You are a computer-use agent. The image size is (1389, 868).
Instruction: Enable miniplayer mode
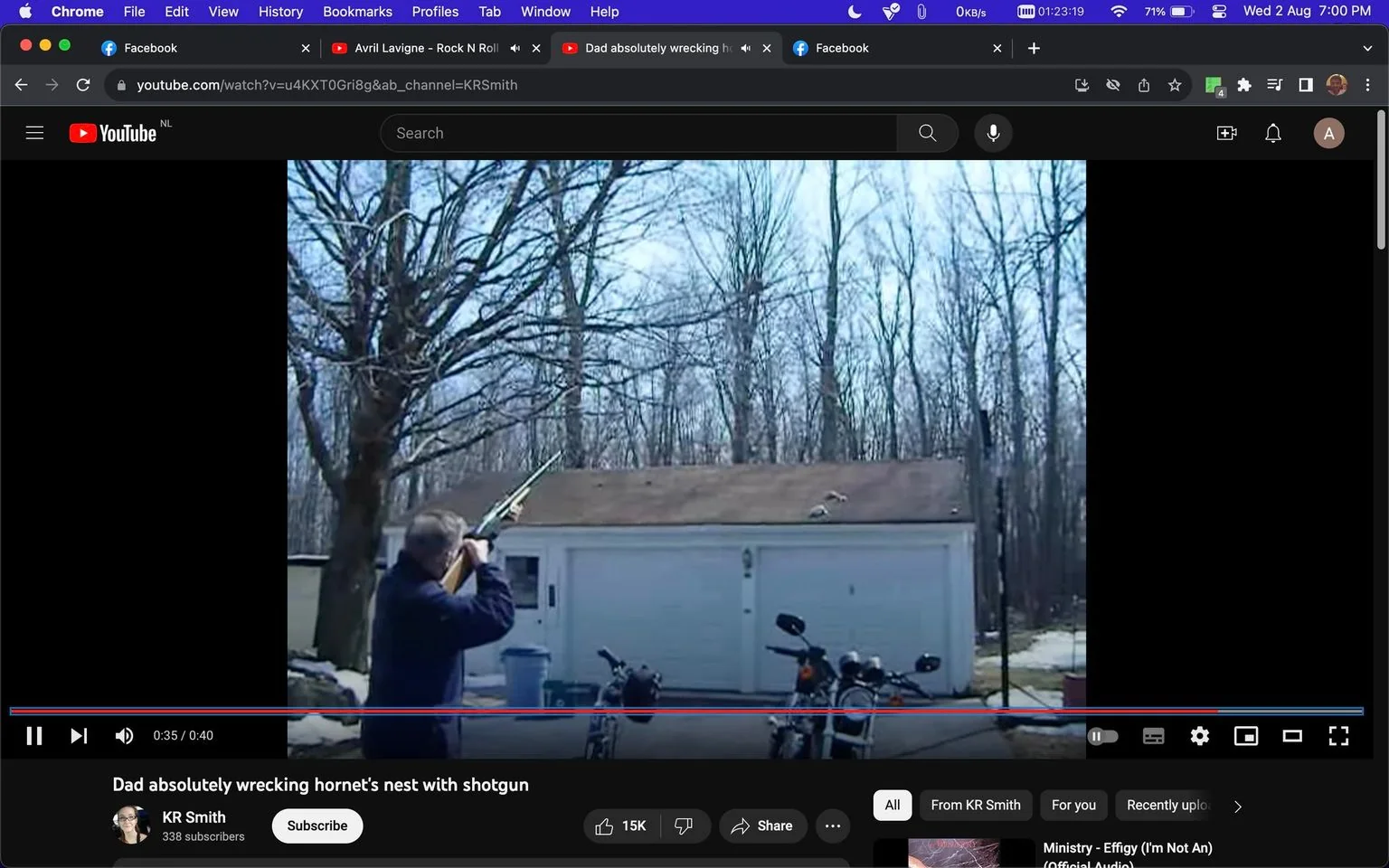tap(1246, 736)
